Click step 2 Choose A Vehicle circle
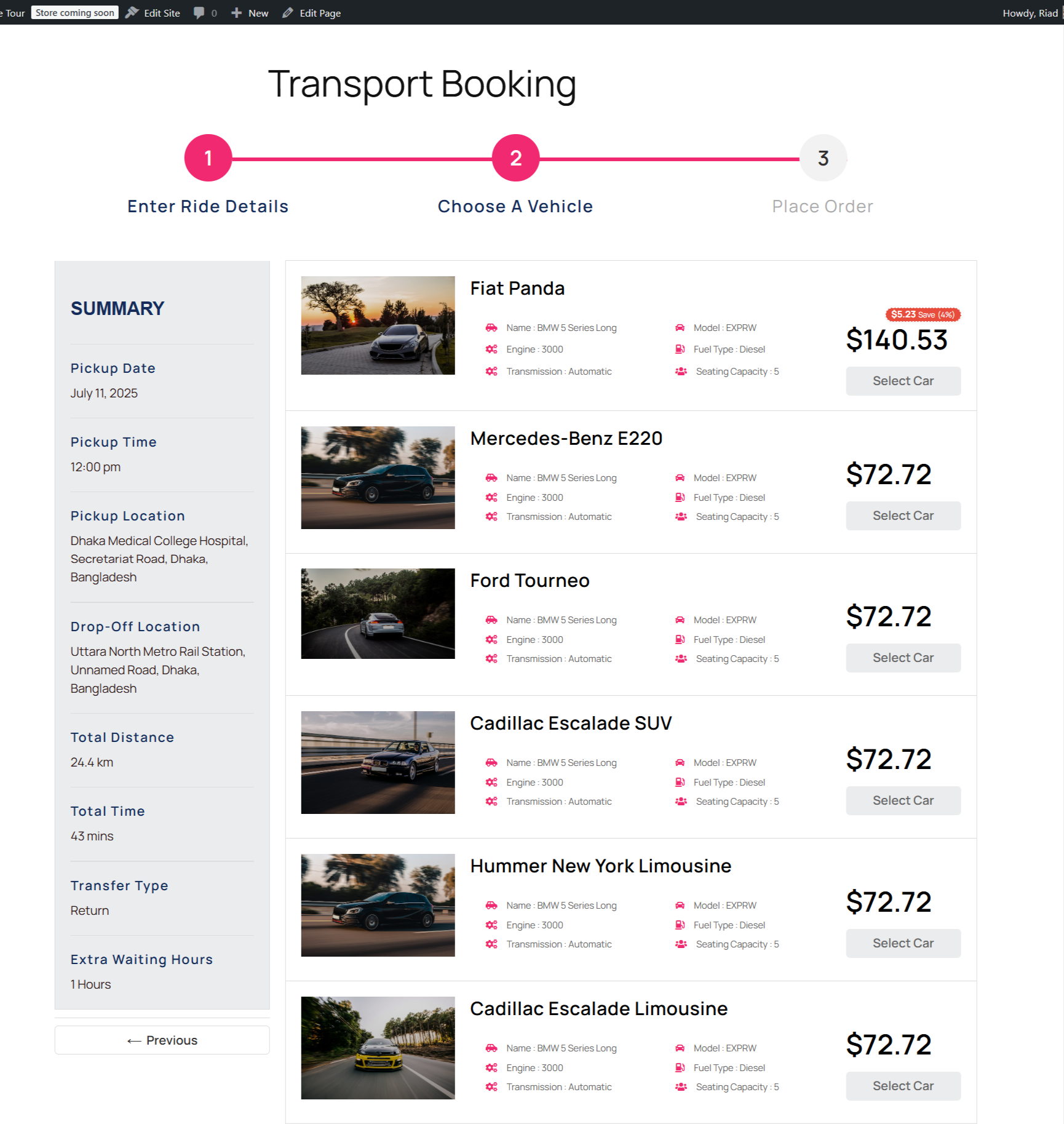This screenshot has height=1124, width=1064. [x=516, y=158]
